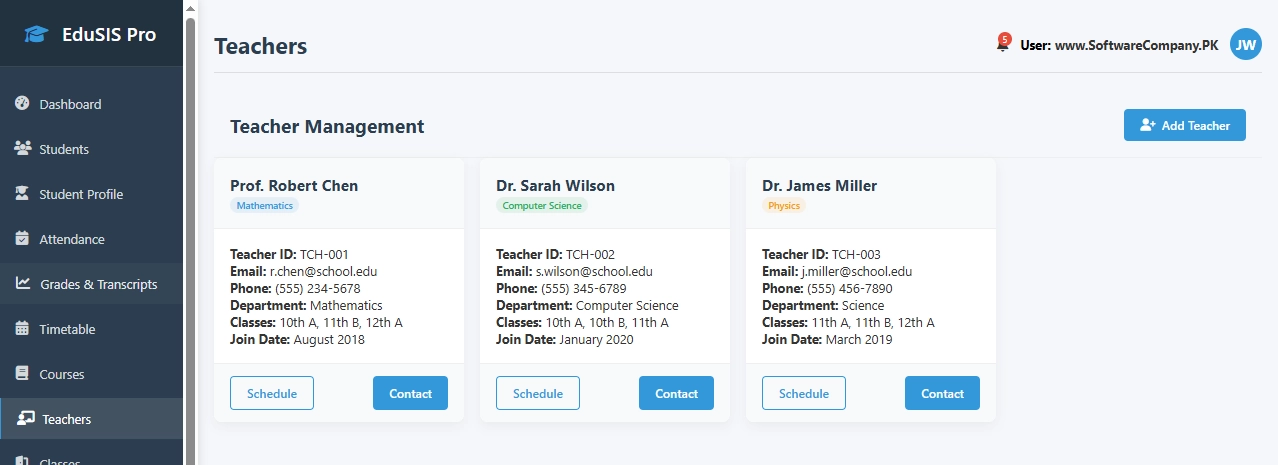
Task: Contact Dr. Sarah Wilson
Action: pyautogui.click(x=676, y=393)
